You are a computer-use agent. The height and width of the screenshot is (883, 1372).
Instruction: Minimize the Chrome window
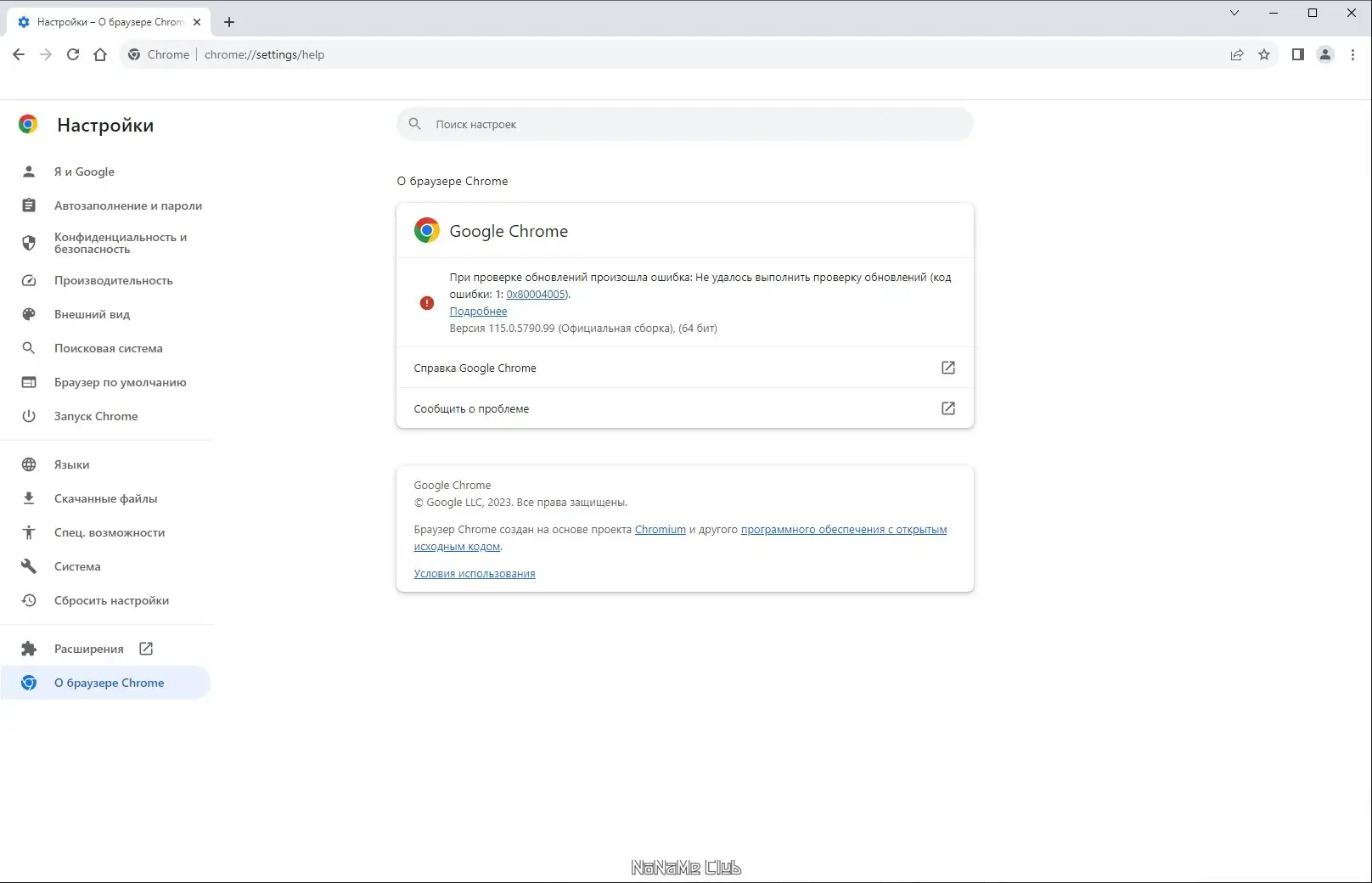click(1274, 13)
